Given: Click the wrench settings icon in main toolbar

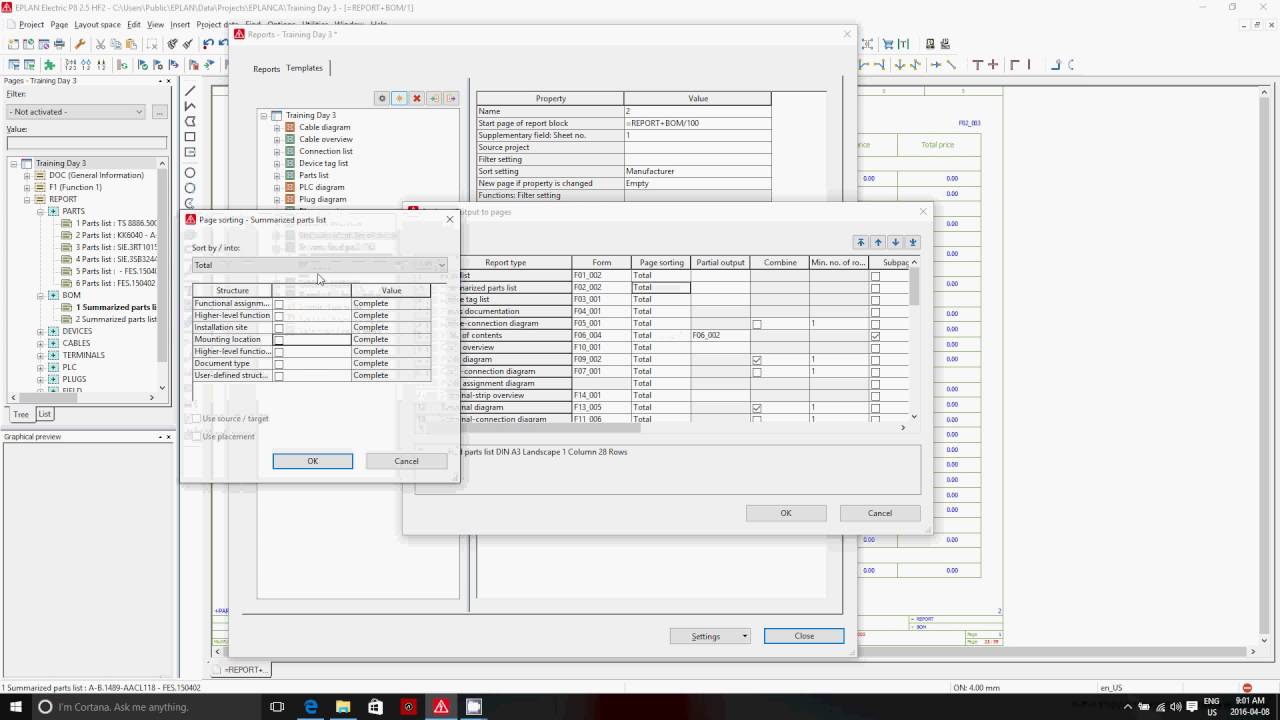Looking at the screenshot, I should click(x=80, y=44).
